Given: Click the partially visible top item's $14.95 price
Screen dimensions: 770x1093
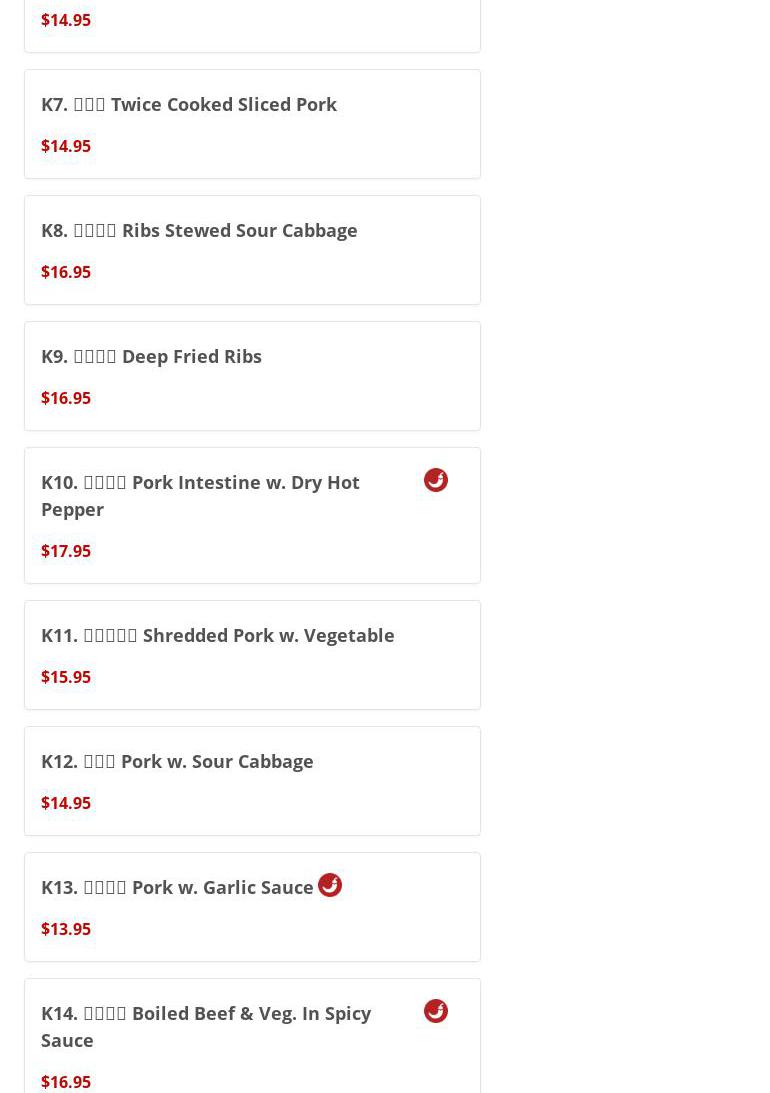Looking at the screenshot, I should point(66,20).
